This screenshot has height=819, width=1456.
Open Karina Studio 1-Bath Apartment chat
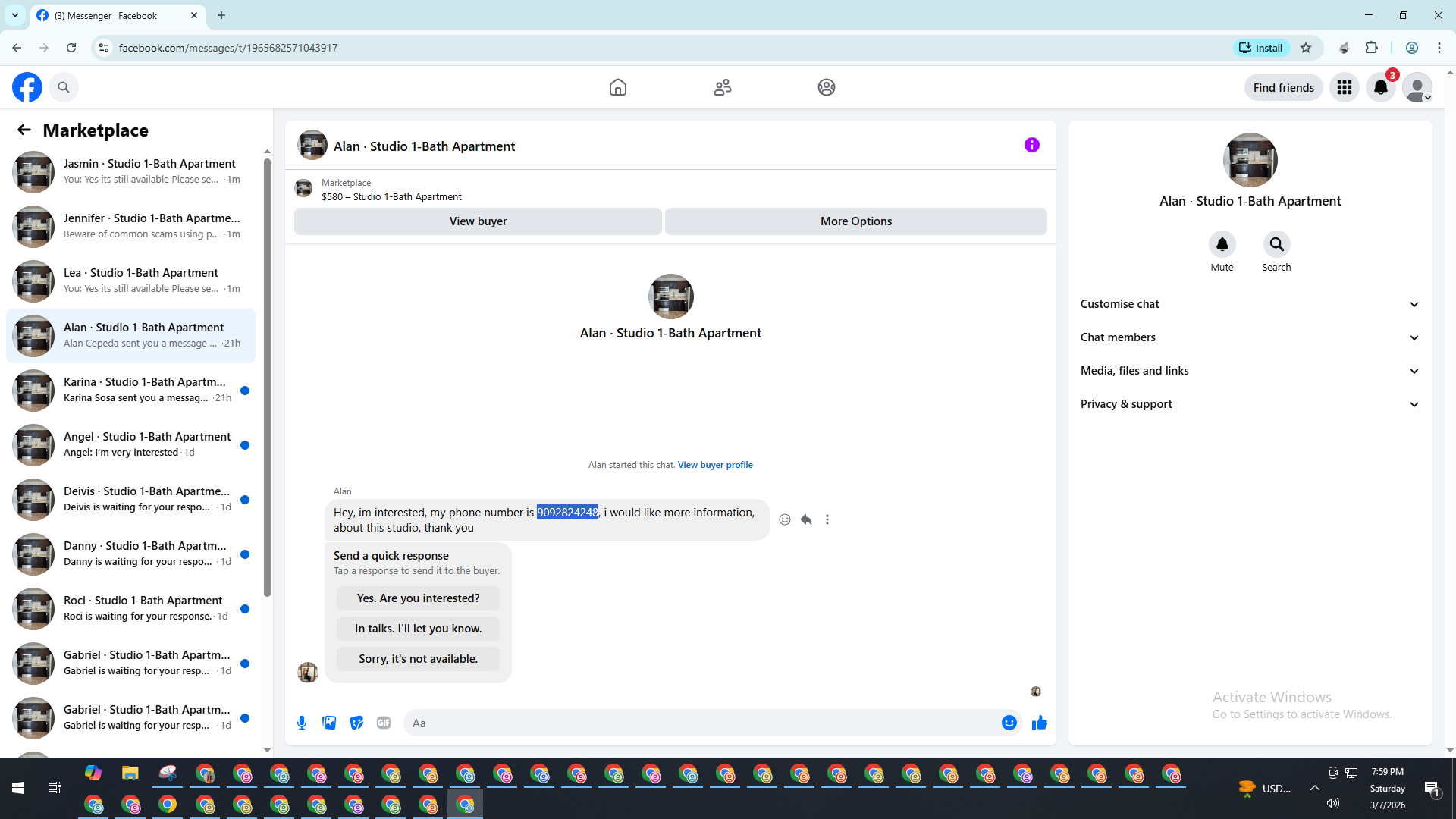tap(130, 391)
